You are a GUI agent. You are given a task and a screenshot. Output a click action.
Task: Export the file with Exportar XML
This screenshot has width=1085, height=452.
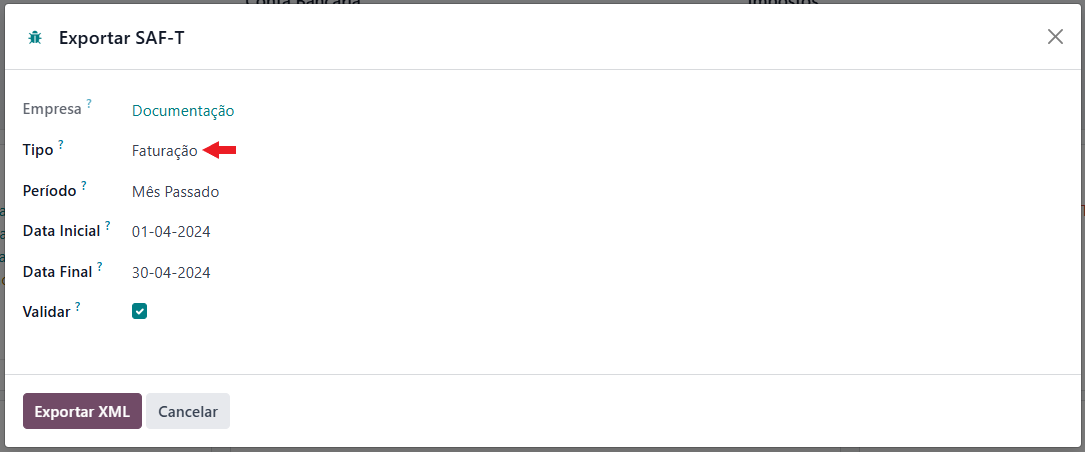(82, 411)
